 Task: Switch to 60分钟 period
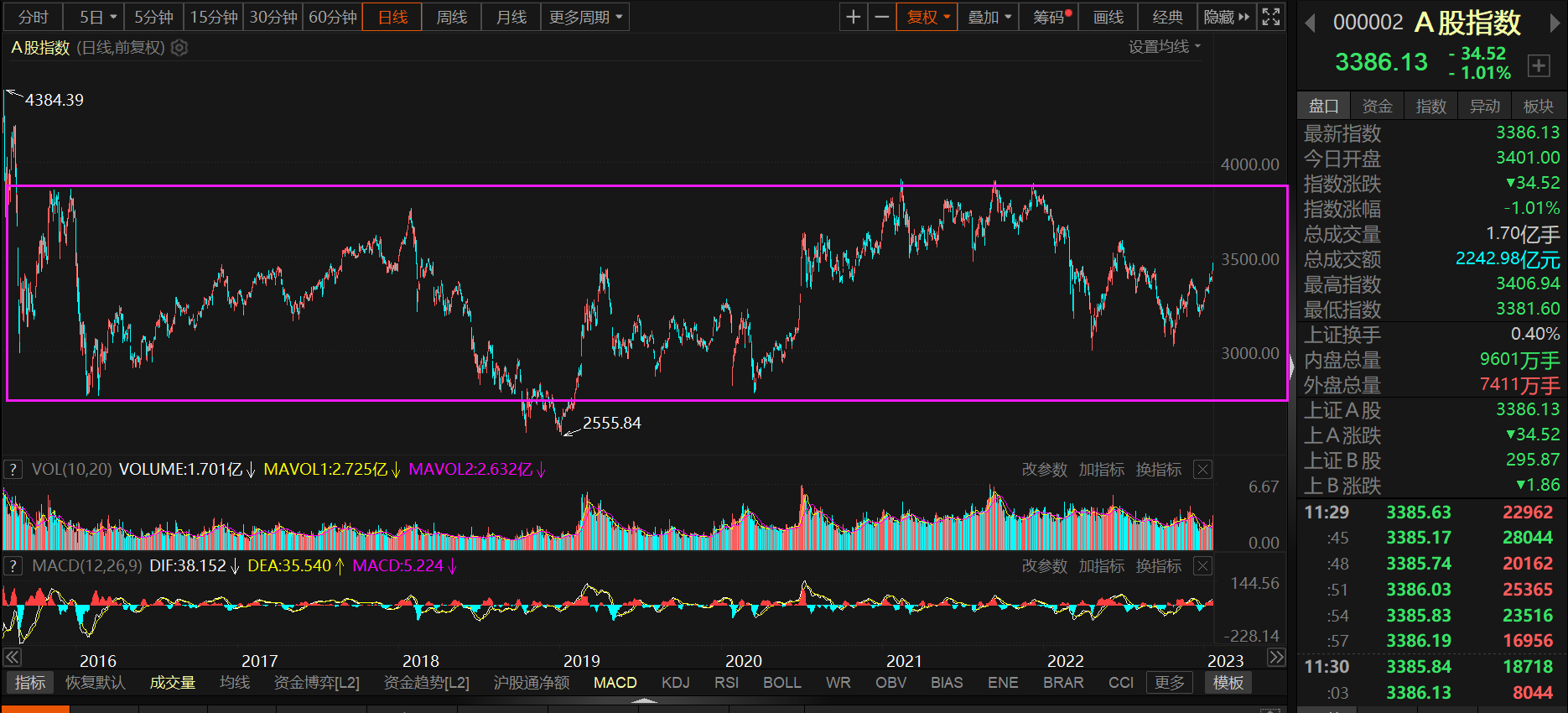(333, 17)
